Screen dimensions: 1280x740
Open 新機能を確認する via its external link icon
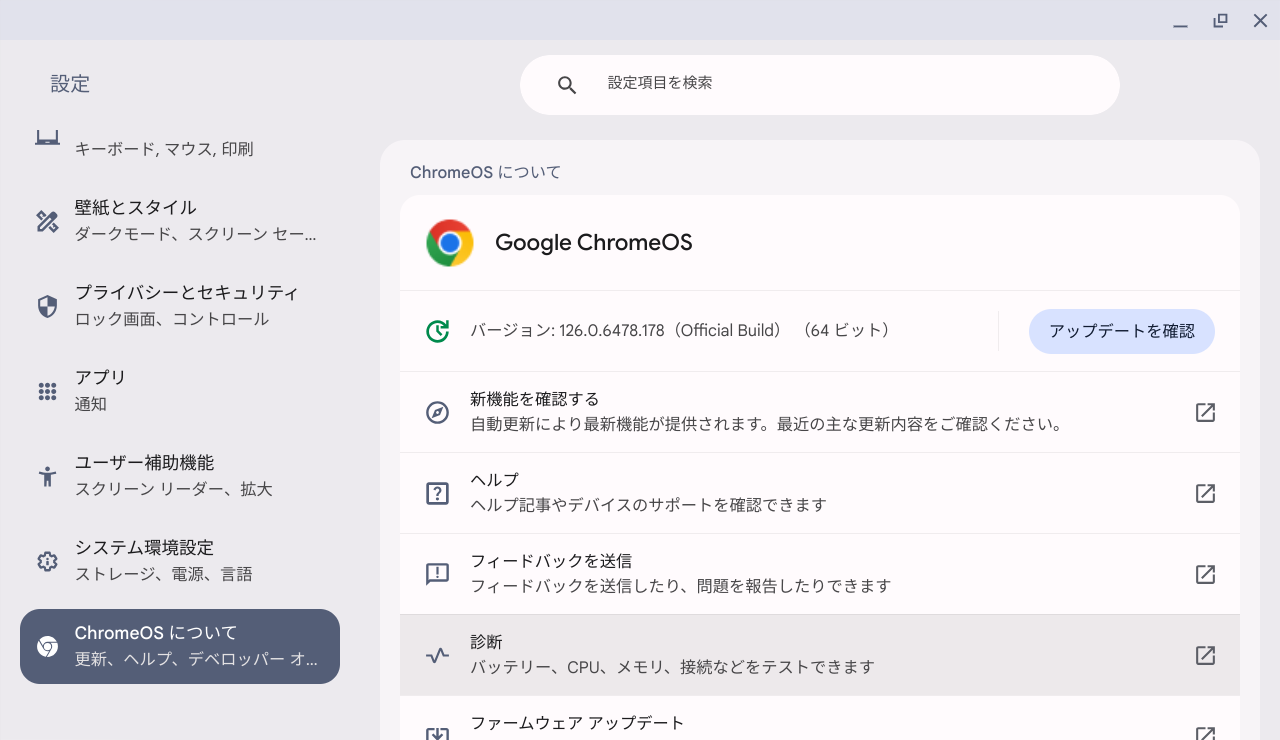click(1205, 411)
